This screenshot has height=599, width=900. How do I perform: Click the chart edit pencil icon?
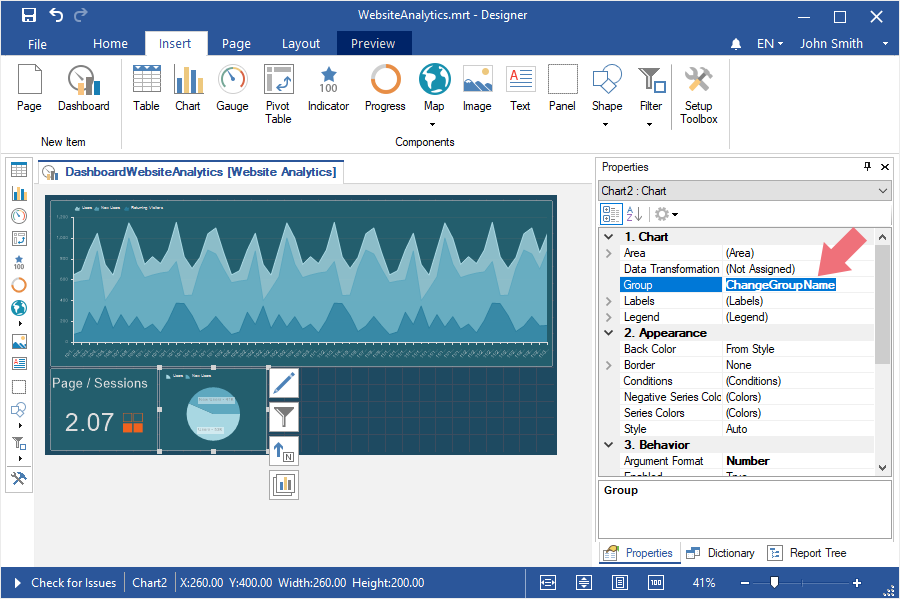(x=284, y=383)
